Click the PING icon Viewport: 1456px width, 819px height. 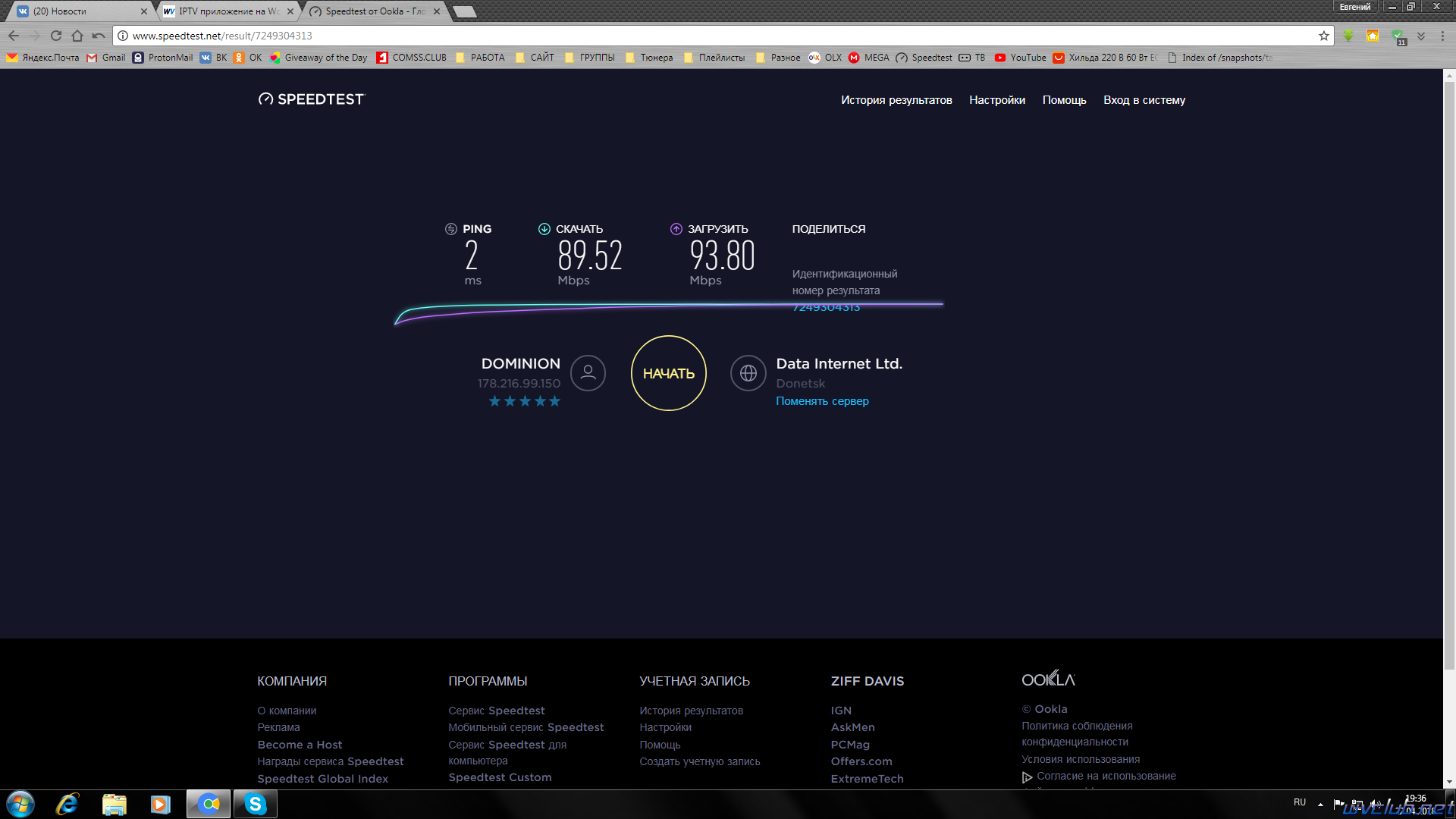(451, 229)
